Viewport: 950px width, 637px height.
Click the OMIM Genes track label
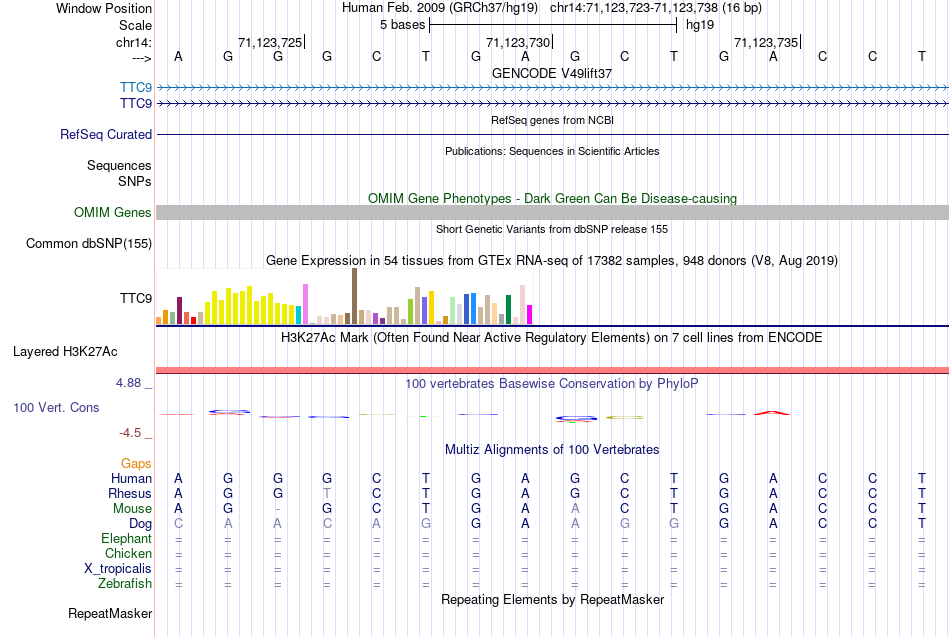pyautogui.click(x=113, y=212)
